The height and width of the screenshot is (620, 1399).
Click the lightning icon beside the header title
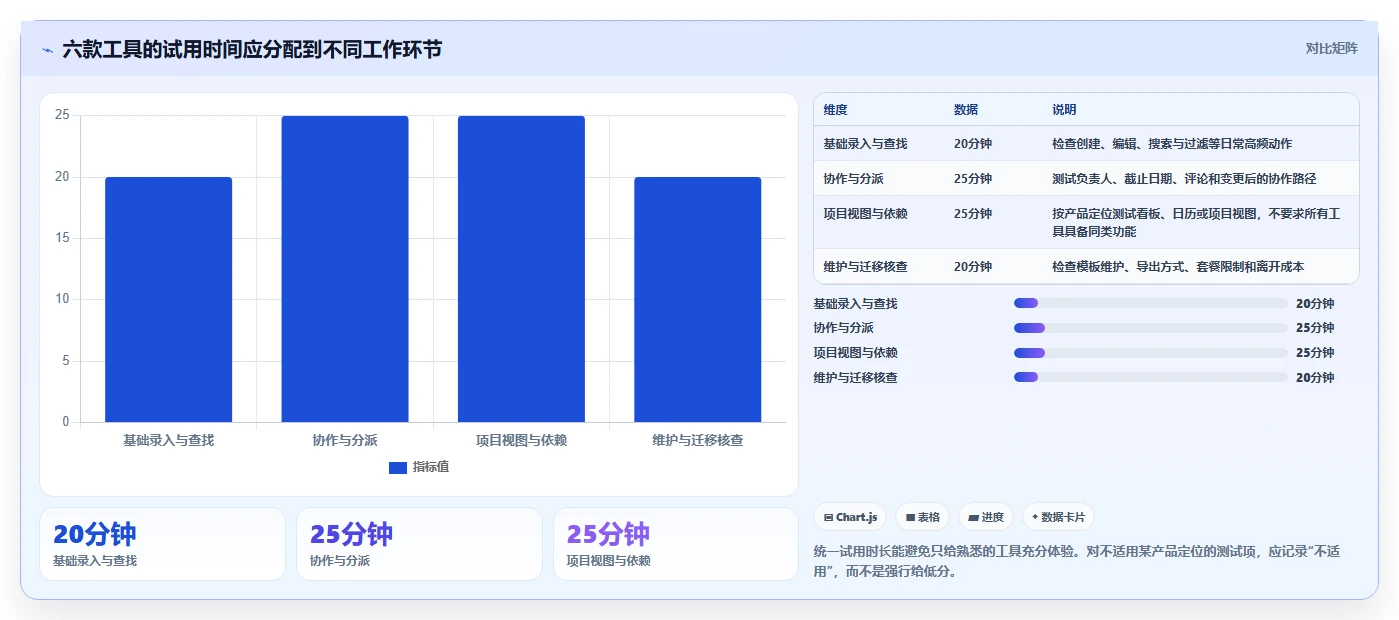[48, 50]
